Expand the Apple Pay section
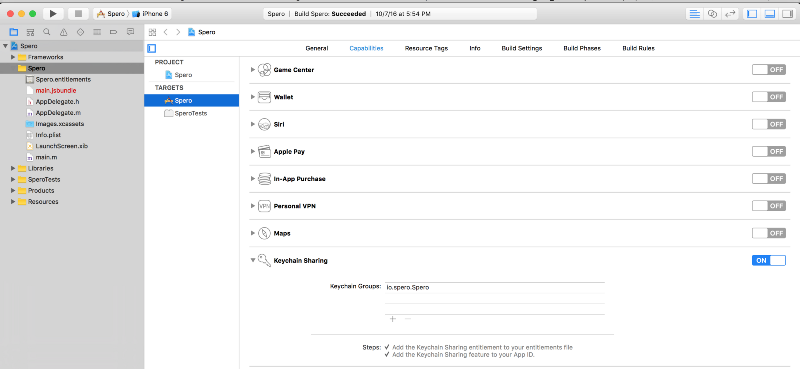800x369 pixels. (x=253, y=152)
